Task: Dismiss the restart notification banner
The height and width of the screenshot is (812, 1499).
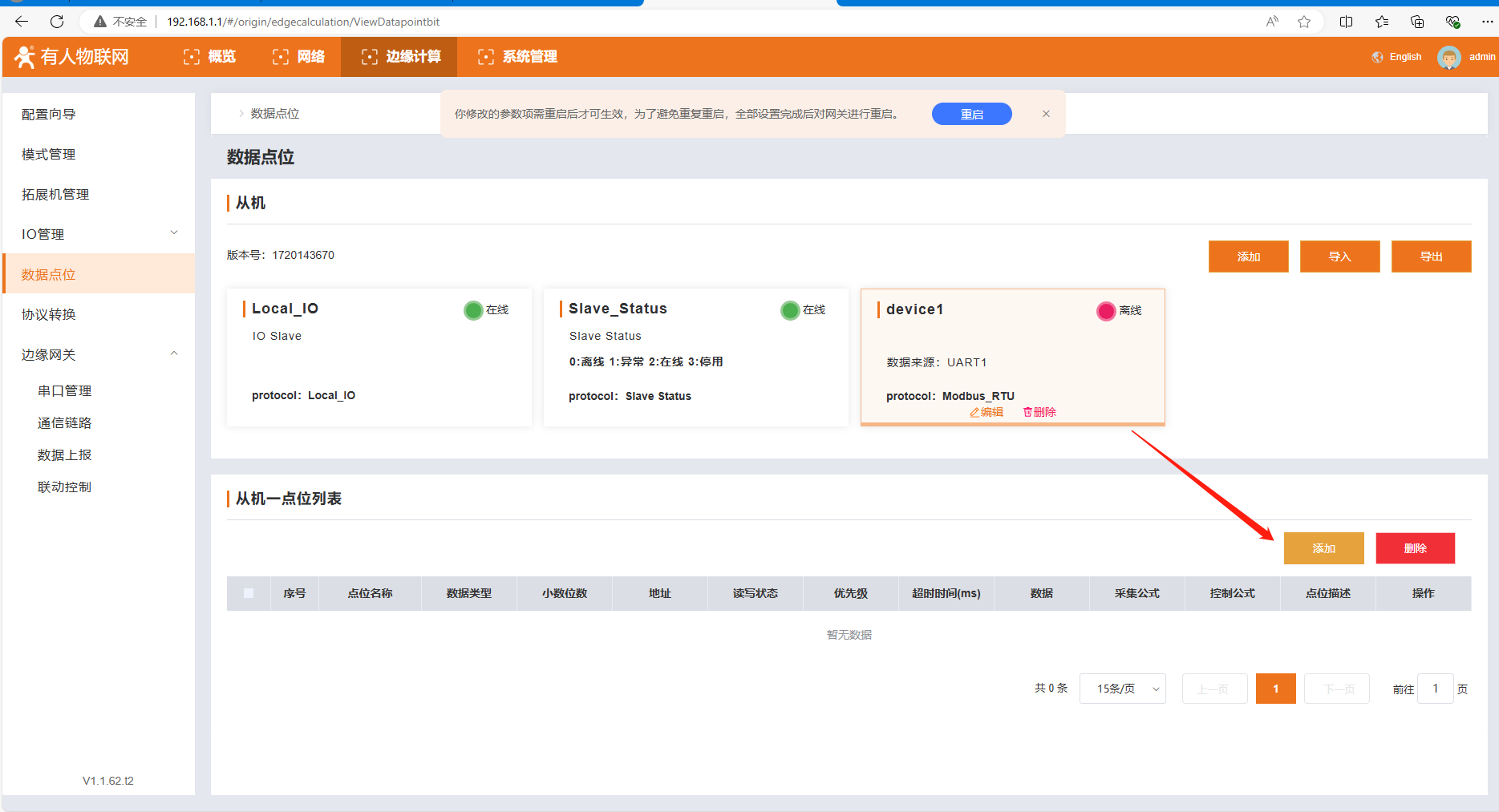Action: [x=1046, y=114]
